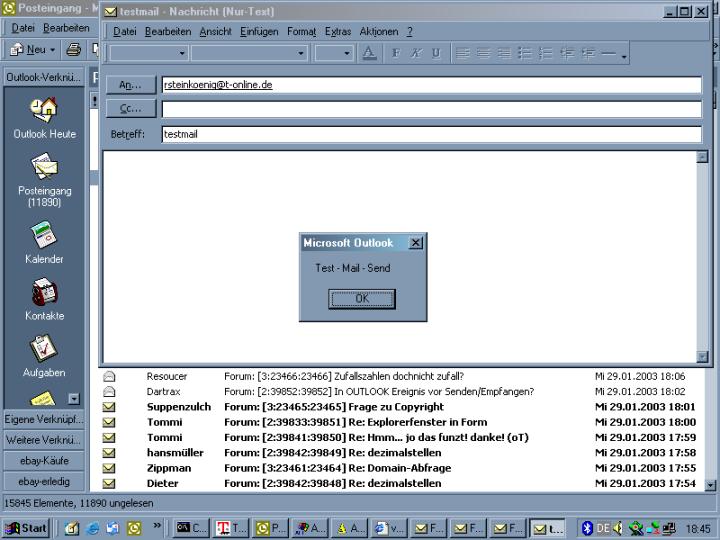Viewport: 720px width, 540px height.
Task: Click the Bluetooth icon in system tray
Action: [x=588, y=528]
